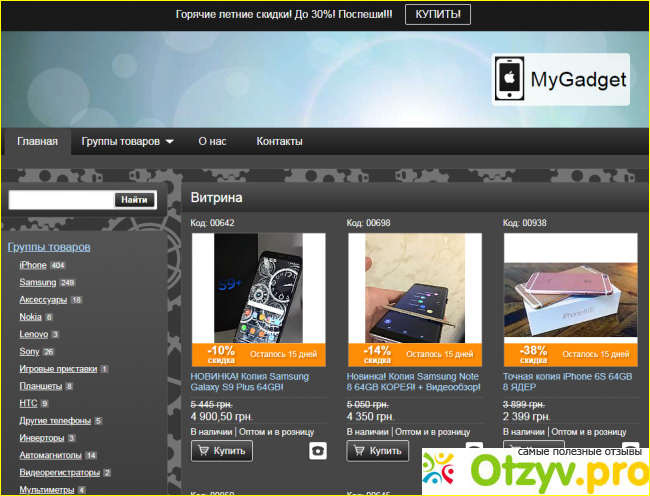Click Купить for Samsung Galaxy S9 Plus
The width and height of the screenshot is (650, 496).
(222, 451)
